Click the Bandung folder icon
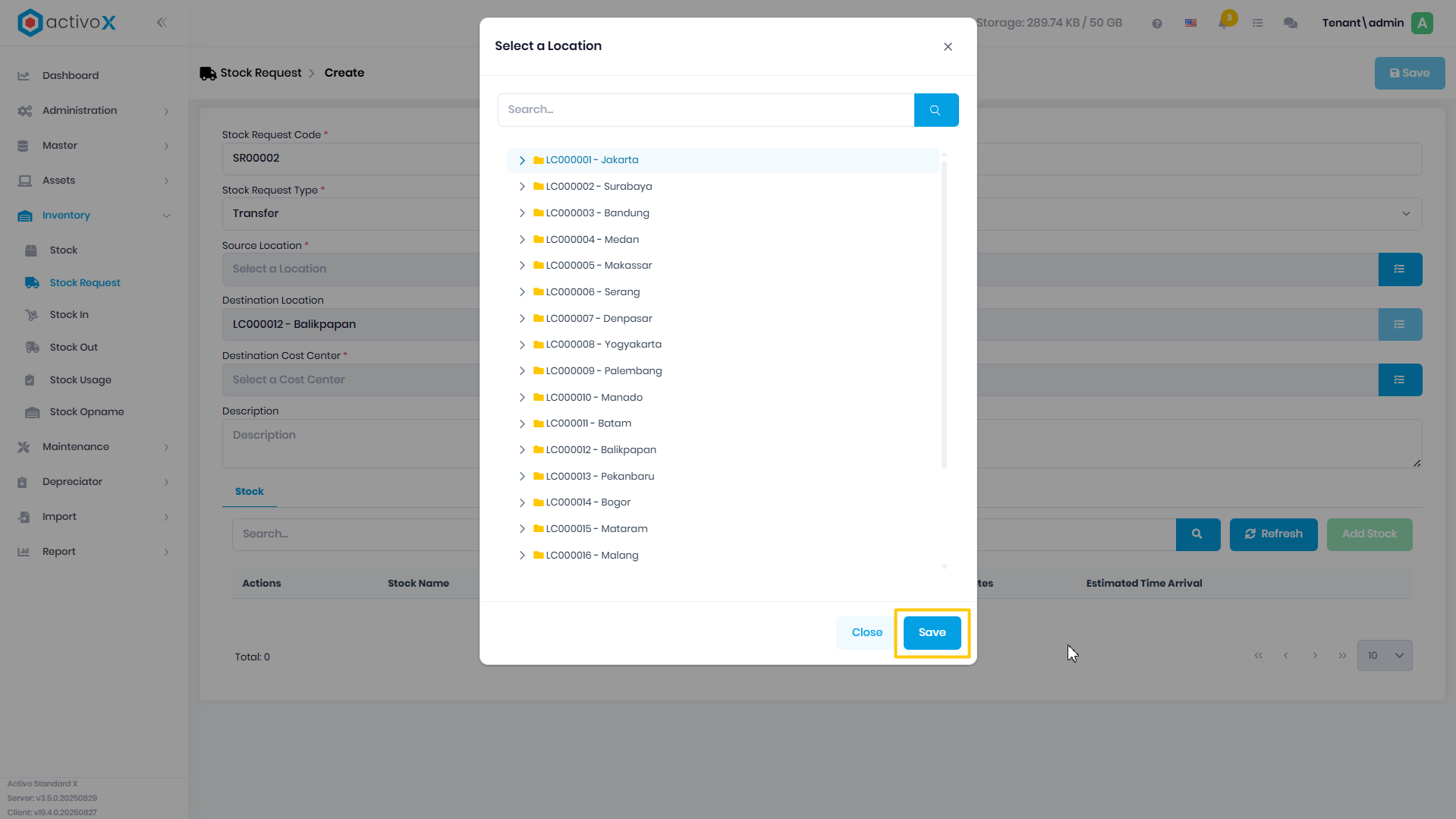This screenshot has width=1456, height=819. point(539,213)
